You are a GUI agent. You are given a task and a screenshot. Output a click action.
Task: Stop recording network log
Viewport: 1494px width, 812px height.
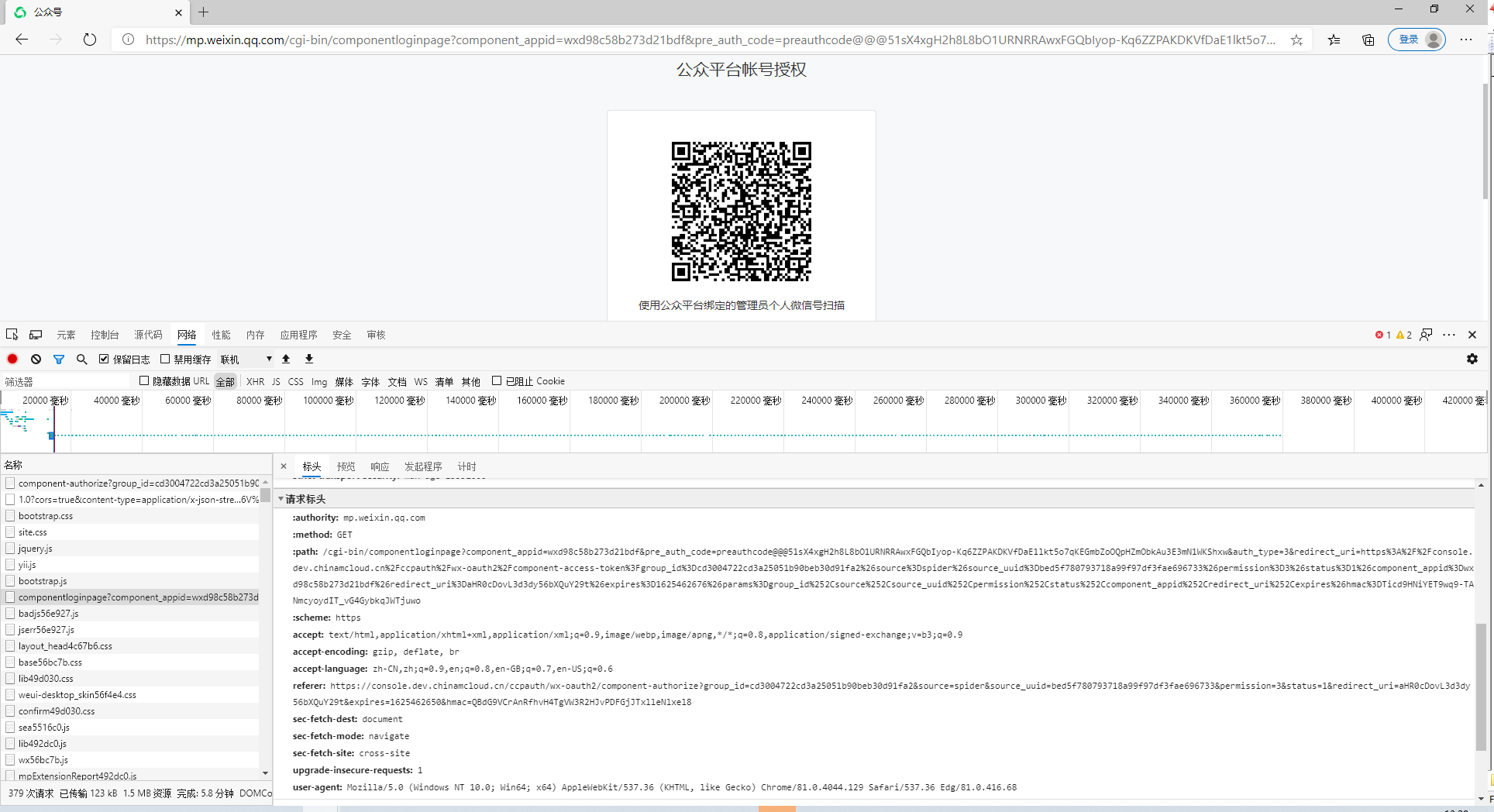click(x=12, y=359)
